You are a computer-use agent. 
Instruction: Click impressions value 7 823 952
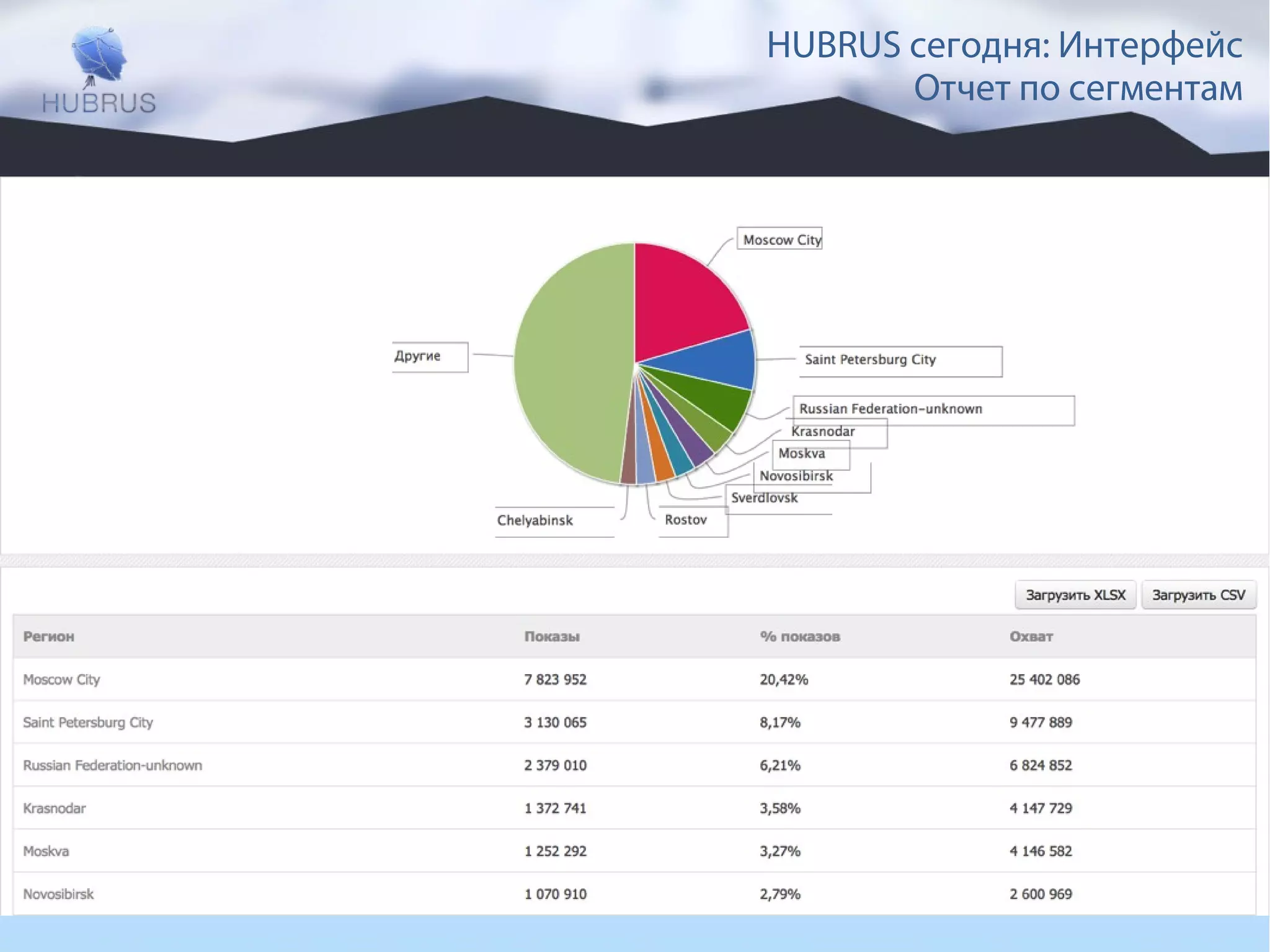point(555,680)
